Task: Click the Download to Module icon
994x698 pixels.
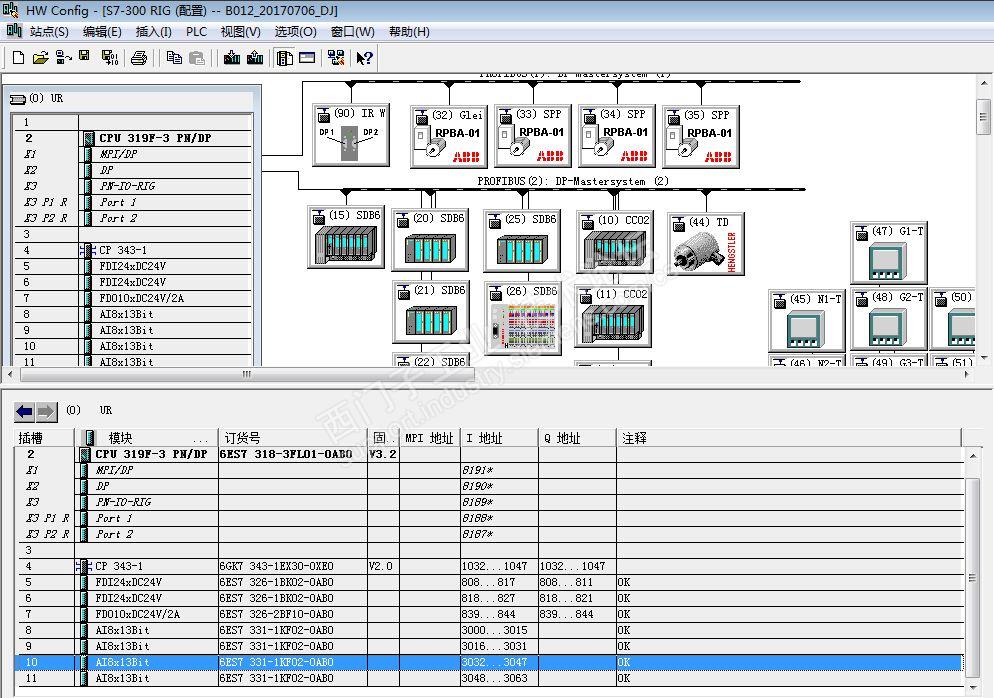Action: pos(232,58)
